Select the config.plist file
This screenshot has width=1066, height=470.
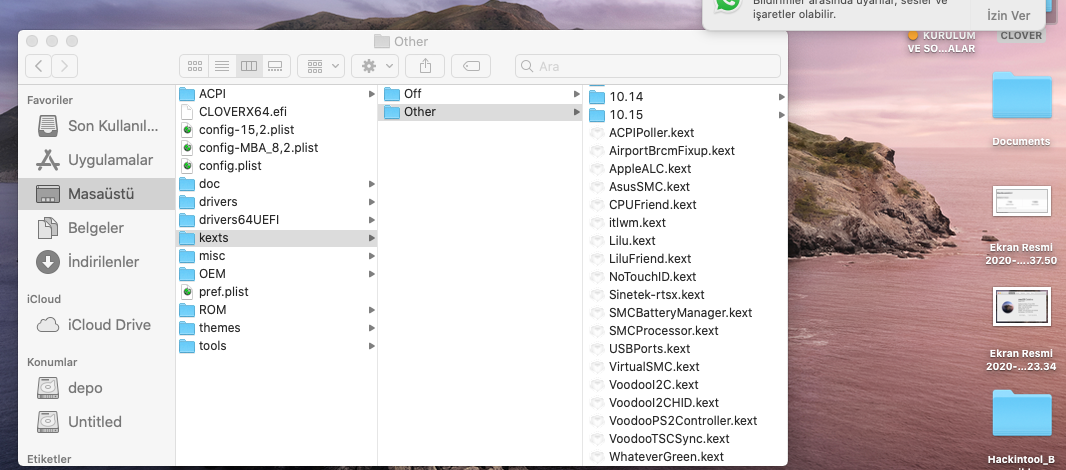pos(230,166)
